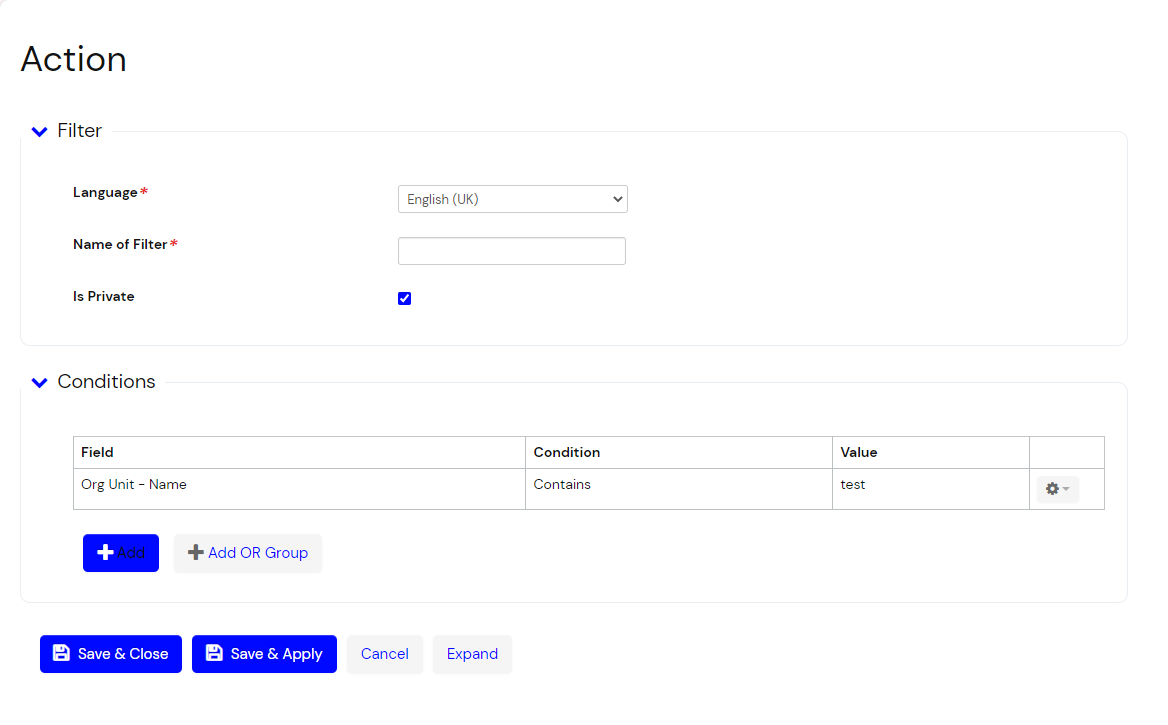Collapse the Filter section chevron
Viewport: 1168px width, 725px height.
tap(40, 131)
